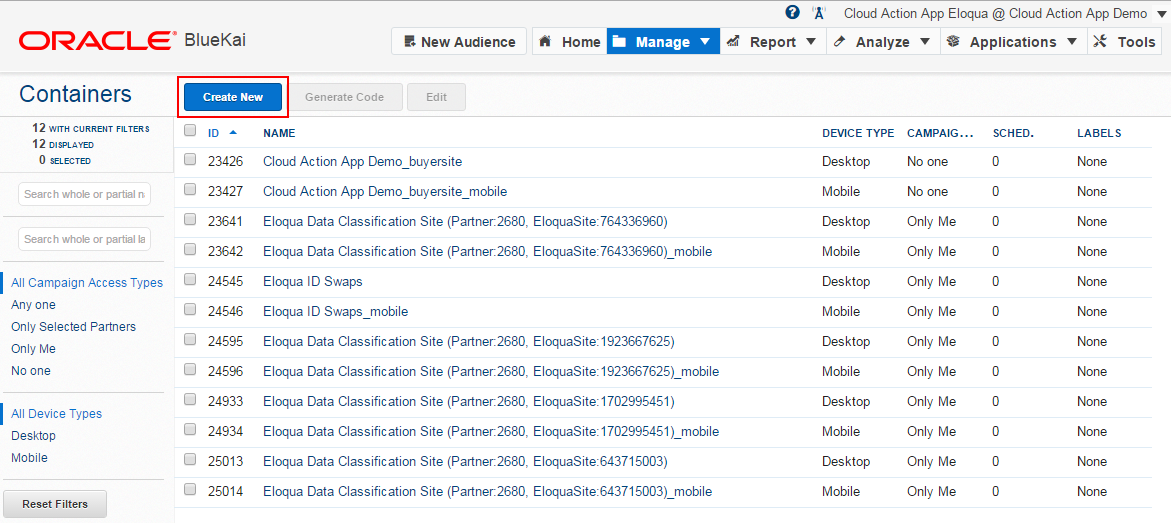The width and height of the screenshot is (1171, 523).
Task: Click the stack icon beside Applications
Action: click(952, 42)
